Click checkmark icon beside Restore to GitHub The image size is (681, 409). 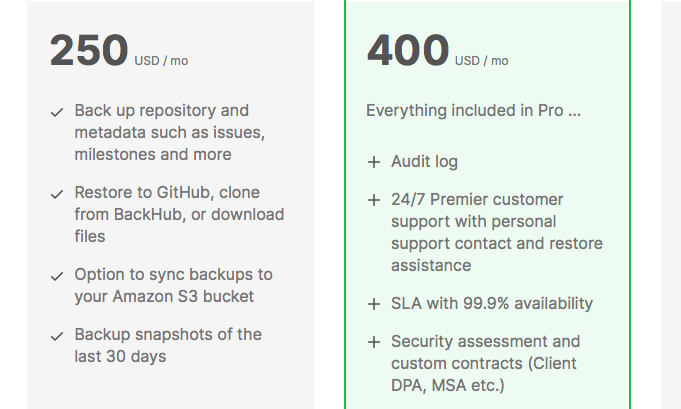tap(57, 195)
